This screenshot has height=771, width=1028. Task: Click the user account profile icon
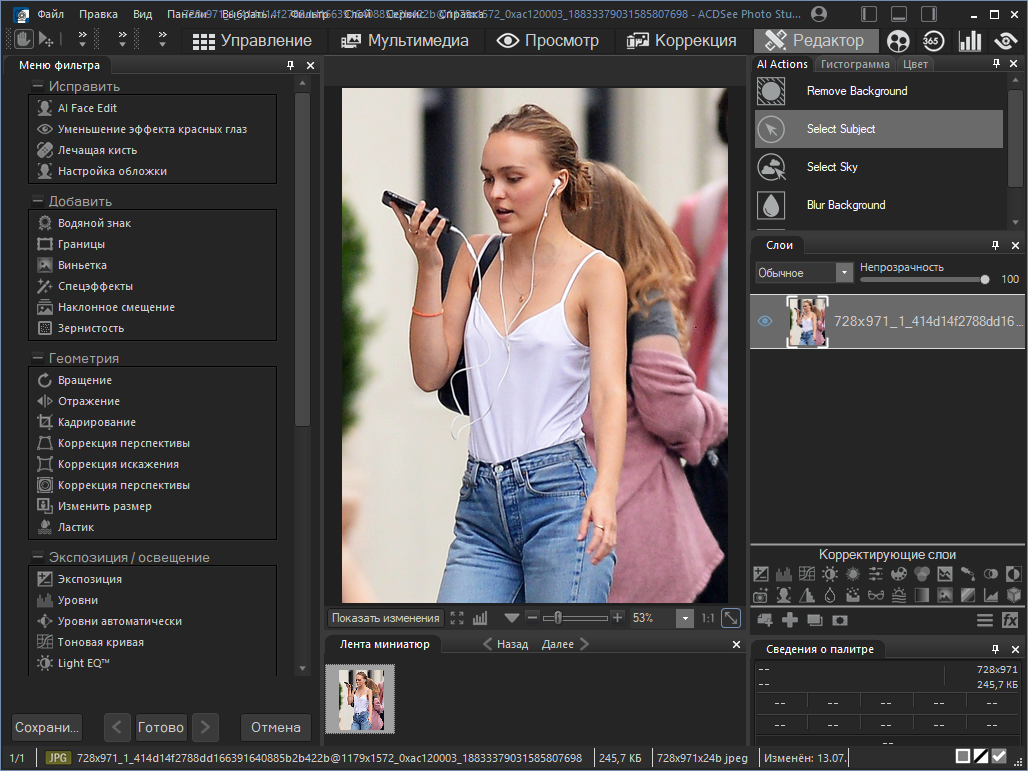click(x=818, y=14)
